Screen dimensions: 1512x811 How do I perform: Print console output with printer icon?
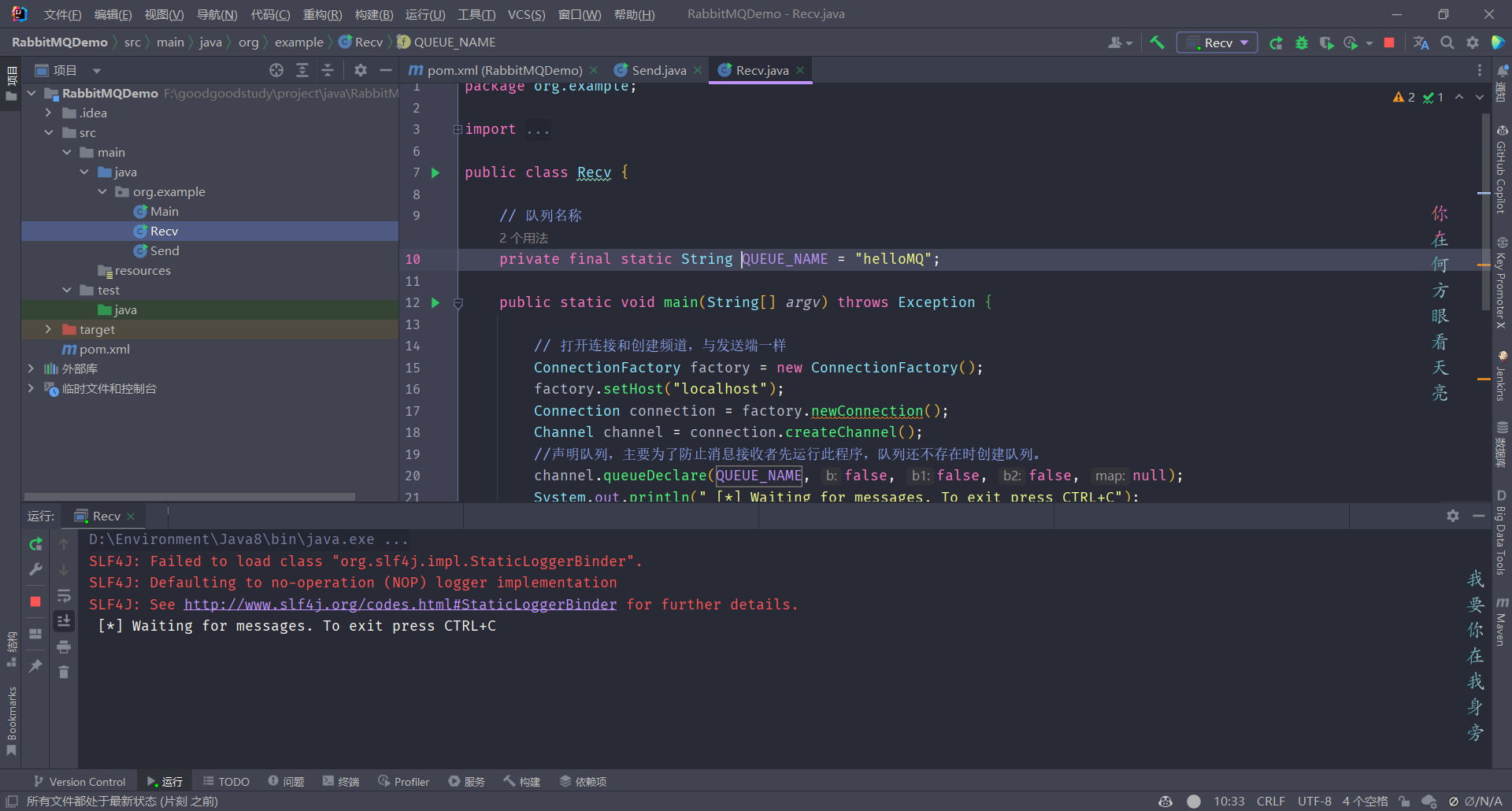coord(64,646)
